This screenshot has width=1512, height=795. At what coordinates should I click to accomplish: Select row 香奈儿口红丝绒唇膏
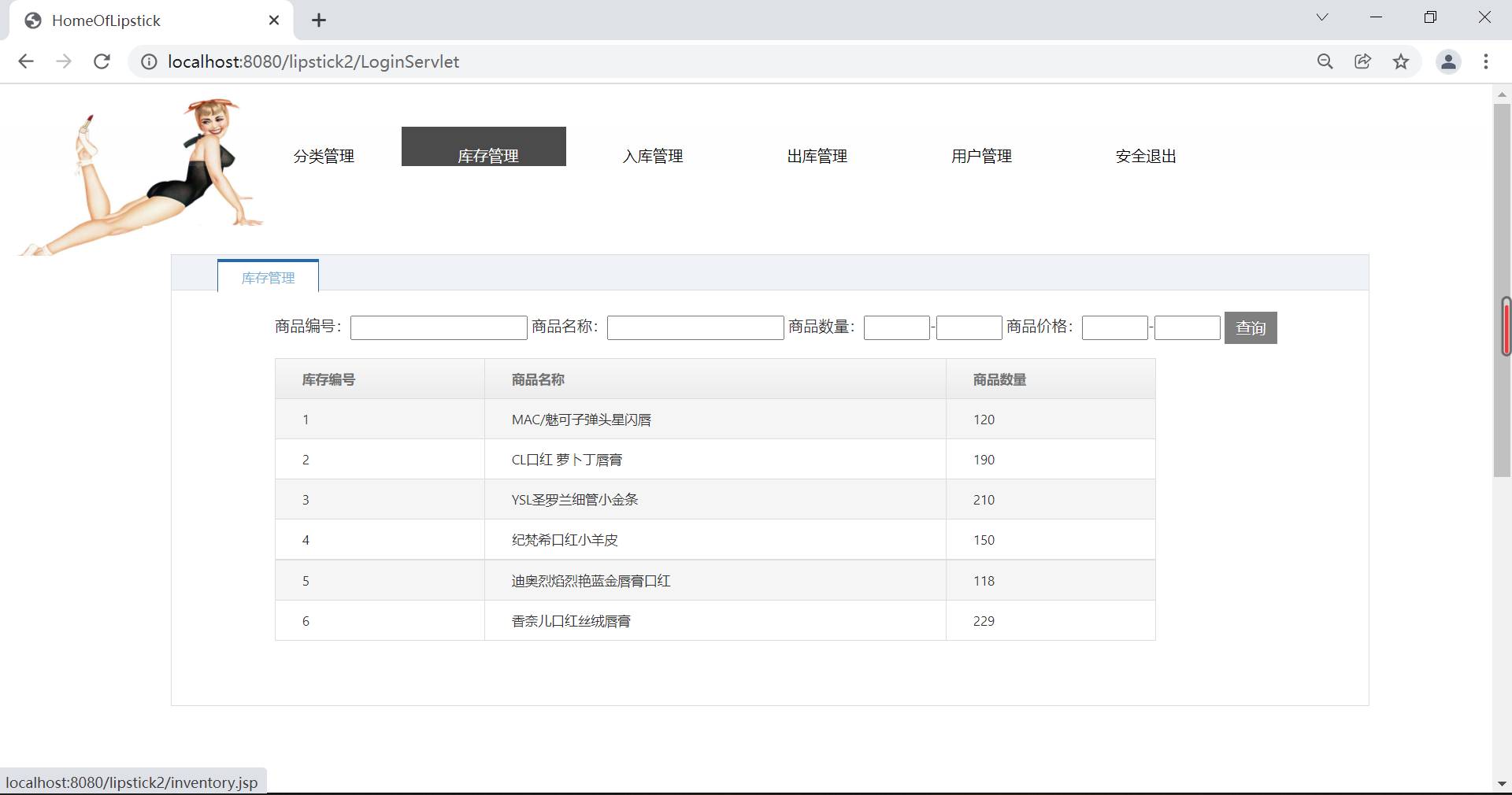[x=715, y=621]
